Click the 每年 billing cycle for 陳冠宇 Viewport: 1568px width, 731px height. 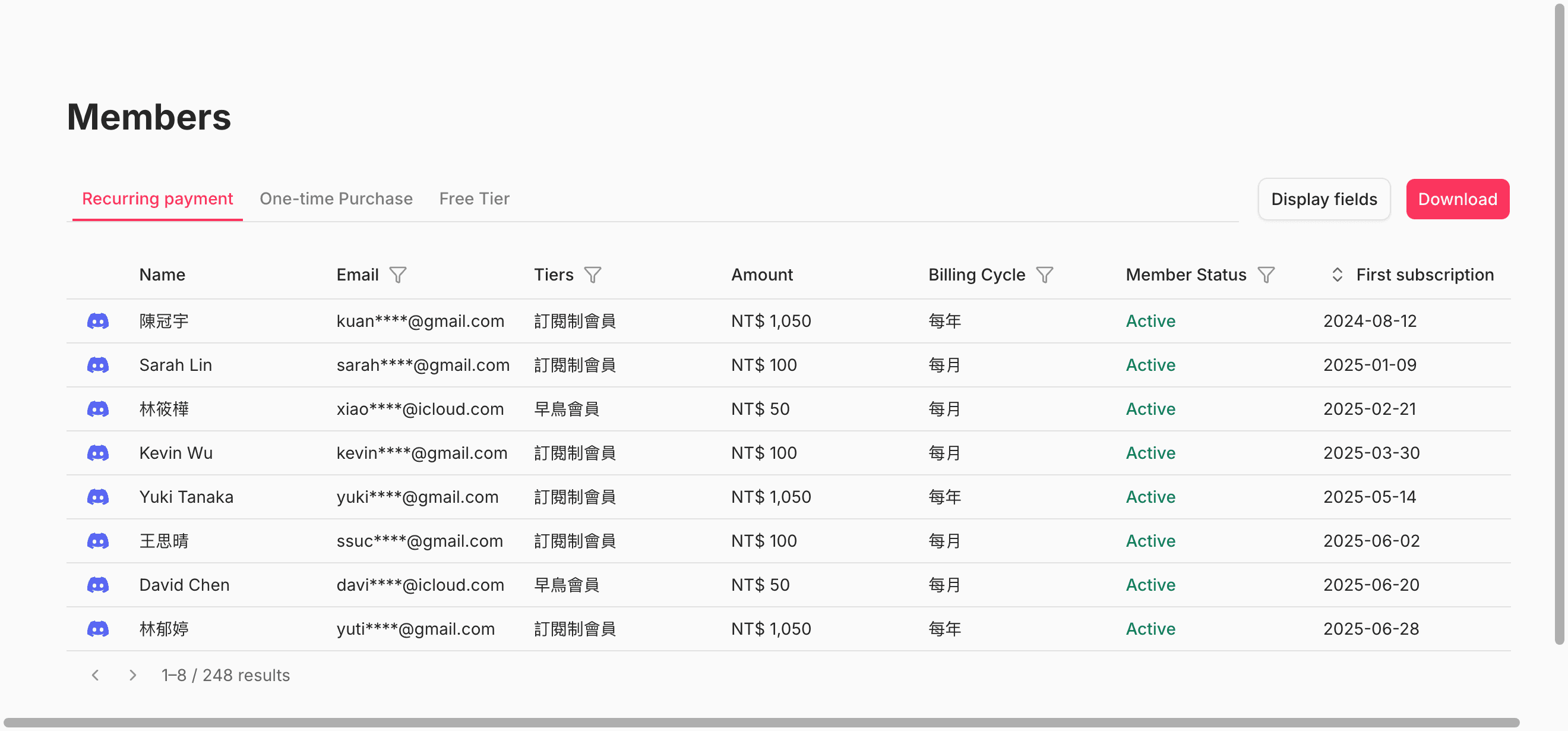(x=945, y=321)
